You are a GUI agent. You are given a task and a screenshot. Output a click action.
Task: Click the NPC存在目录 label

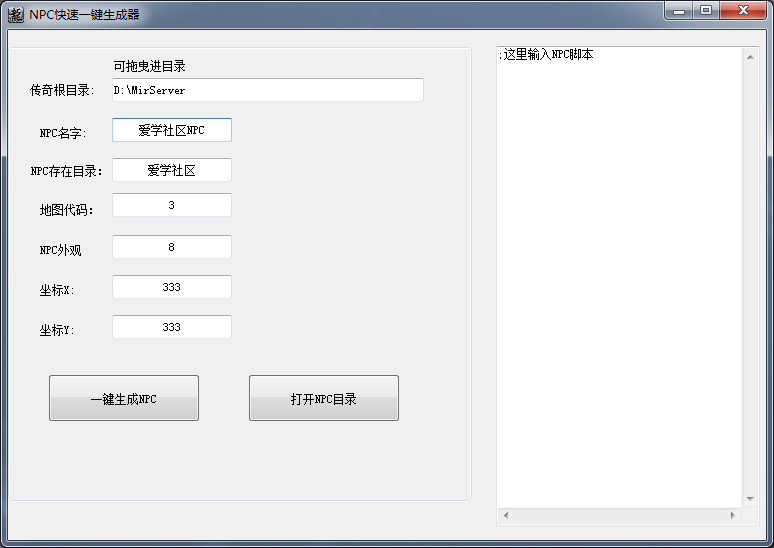coord(66,171)
